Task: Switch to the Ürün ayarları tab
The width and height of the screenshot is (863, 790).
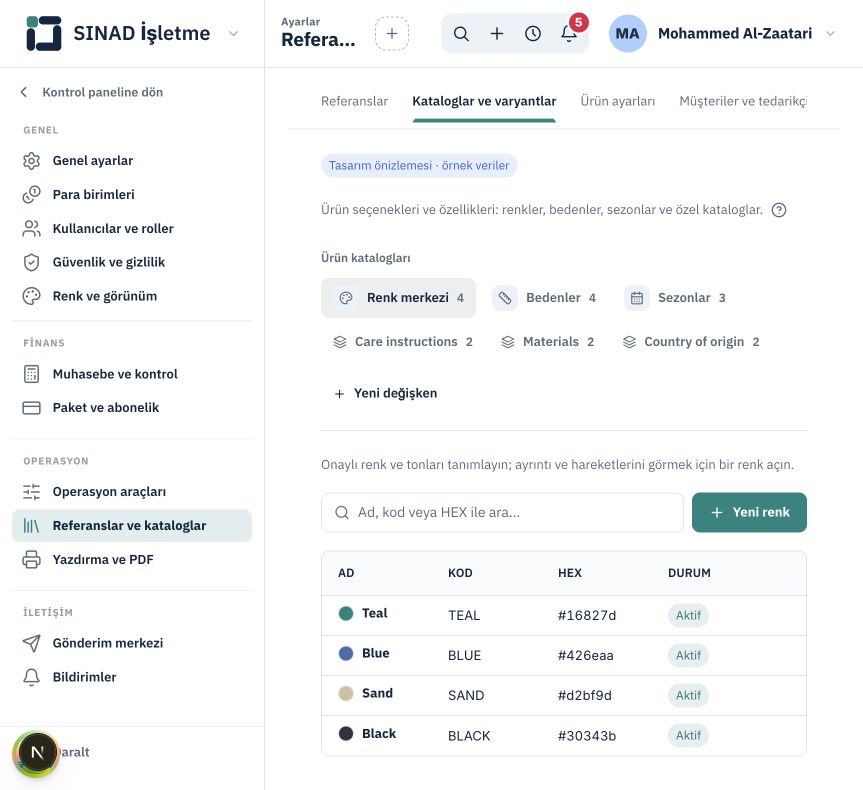Action: pos(618,101)
